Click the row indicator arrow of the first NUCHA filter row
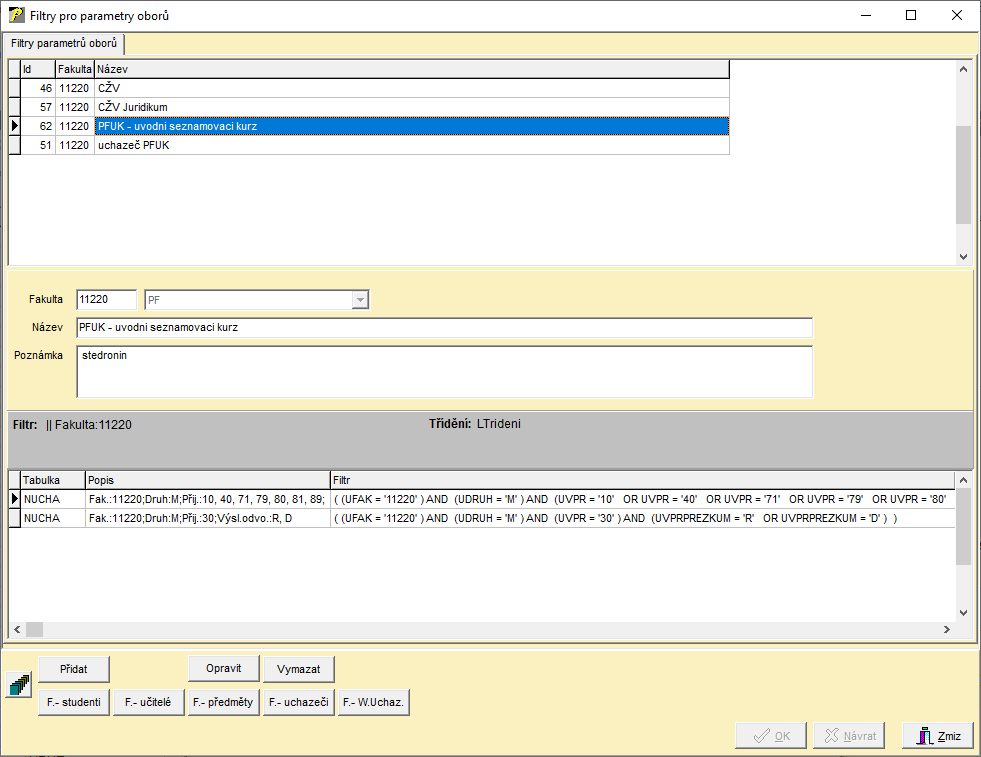Screen dimensions: 981x757 point(14,498)
